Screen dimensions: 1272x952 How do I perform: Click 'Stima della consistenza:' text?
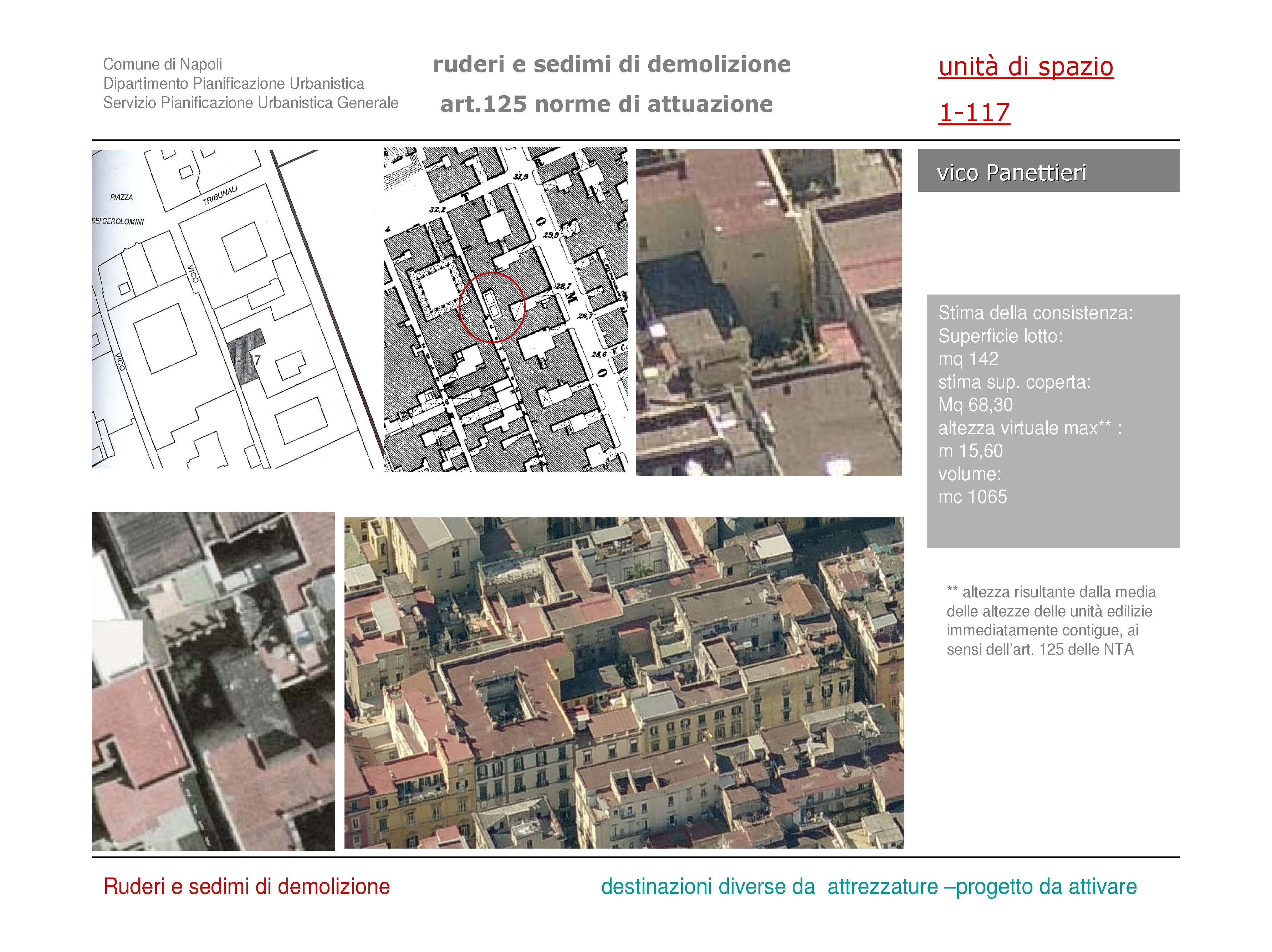[1035, 313]
